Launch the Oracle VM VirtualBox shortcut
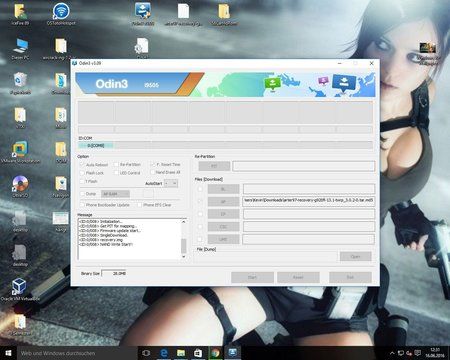Image resolution: width=450 pixels, height=360 pixels. coord(20,289)
